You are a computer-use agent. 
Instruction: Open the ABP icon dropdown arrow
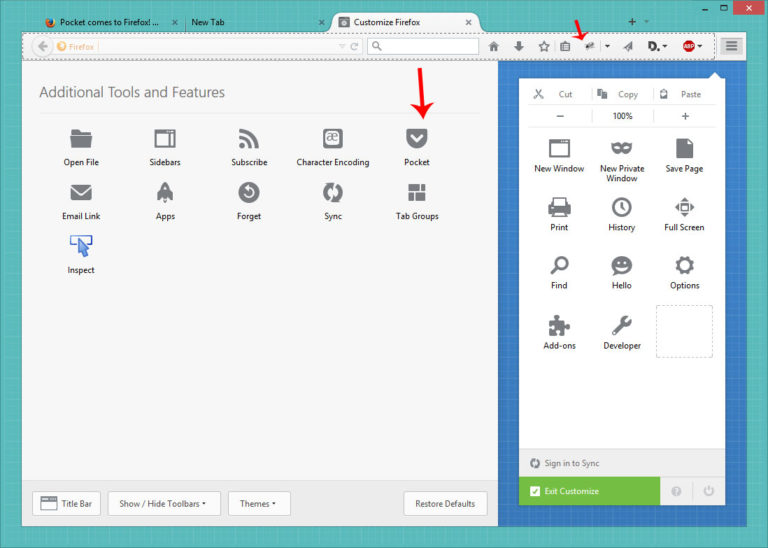pyautogui.click(x=700, y=47)
